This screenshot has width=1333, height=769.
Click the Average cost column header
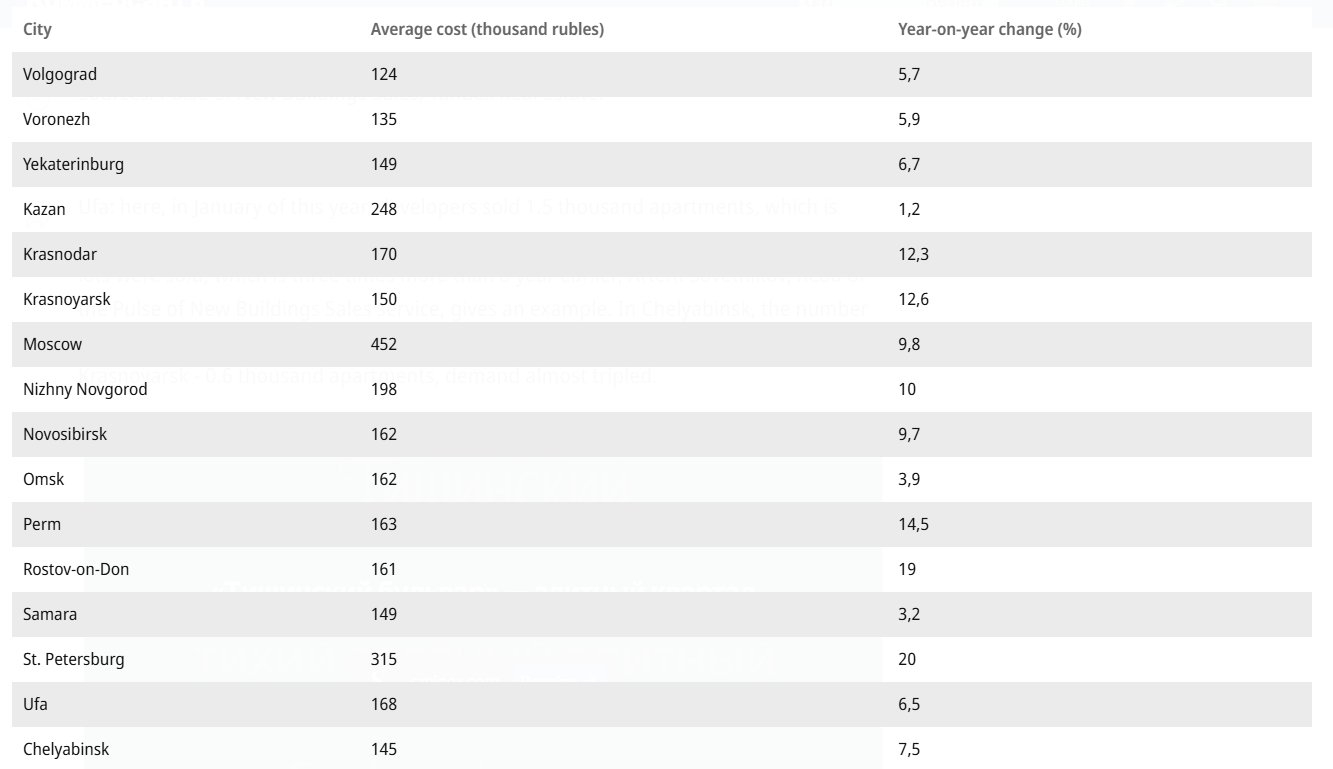(x=487, y=29)
